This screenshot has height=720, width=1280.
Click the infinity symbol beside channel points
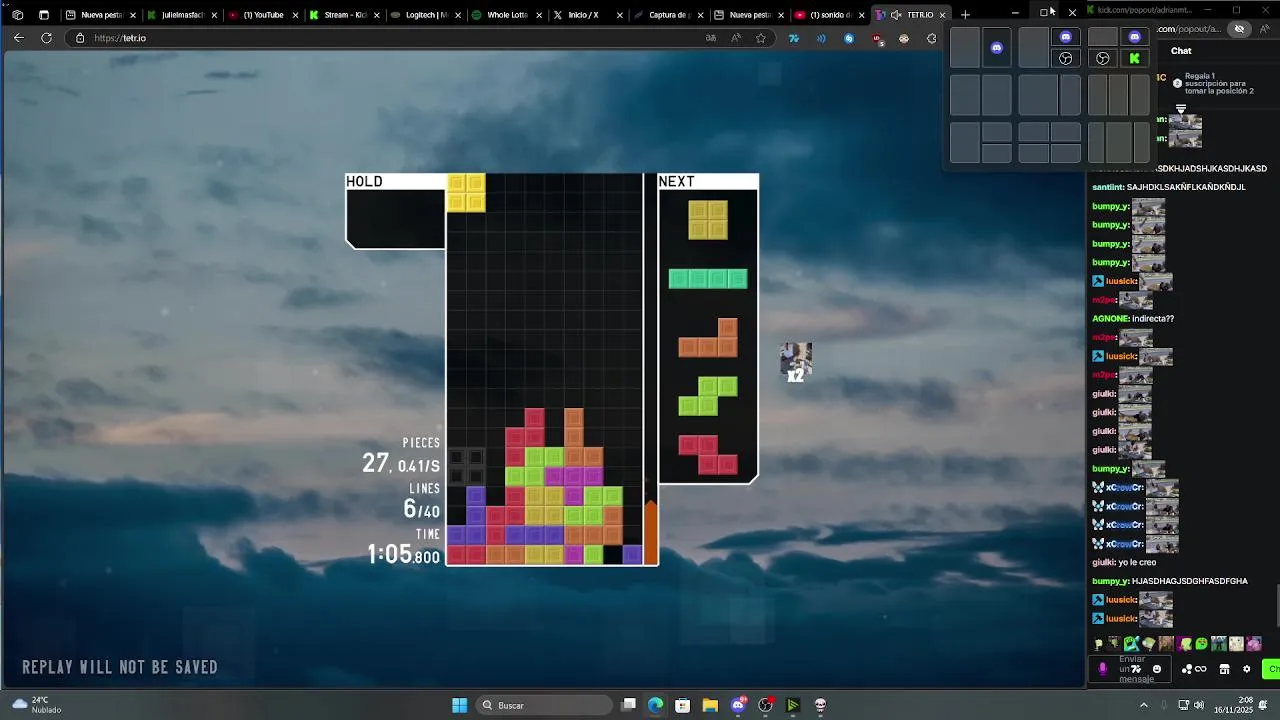pyautogui.click(x=1200, y=670)
